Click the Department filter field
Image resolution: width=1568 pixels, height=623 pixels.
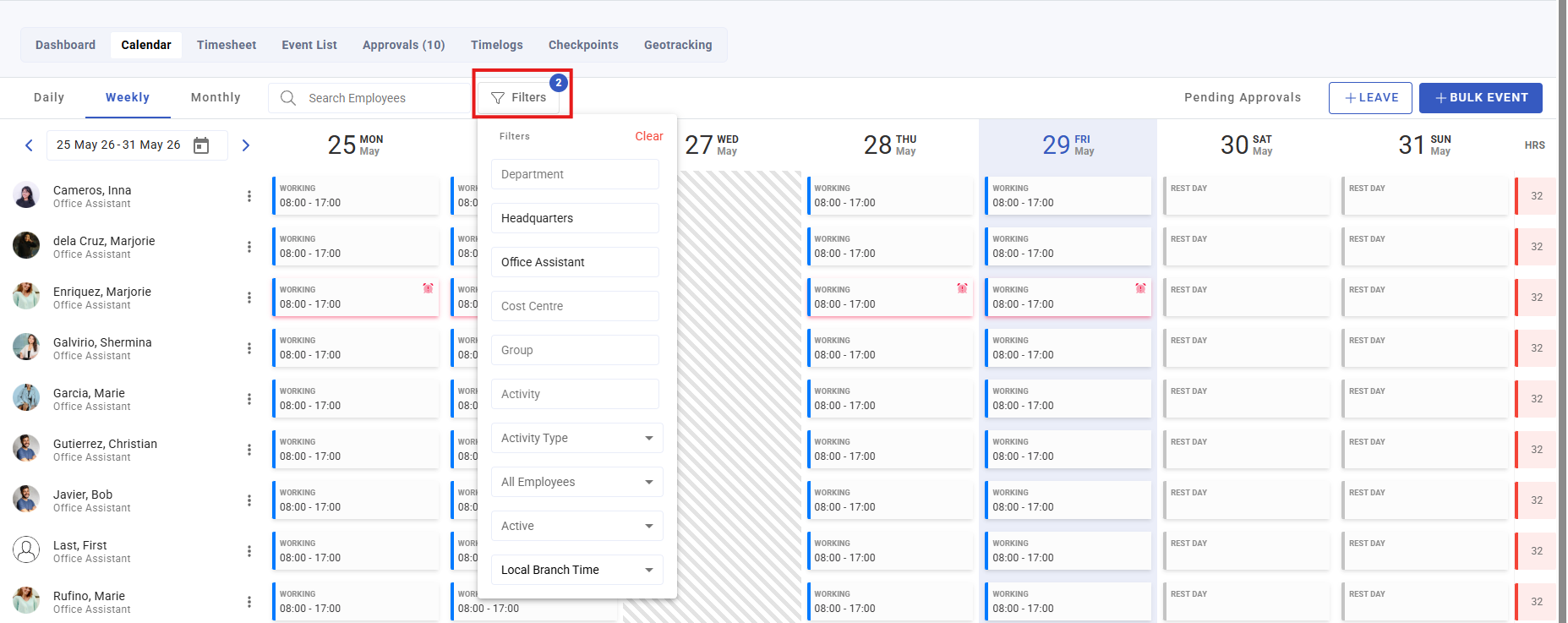click(x=575, y=174)
